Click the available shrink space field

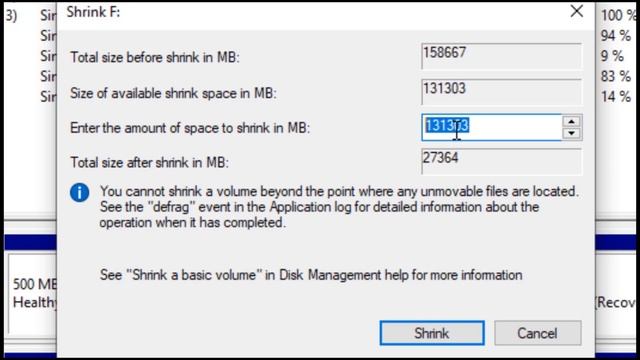coord(501,92)
